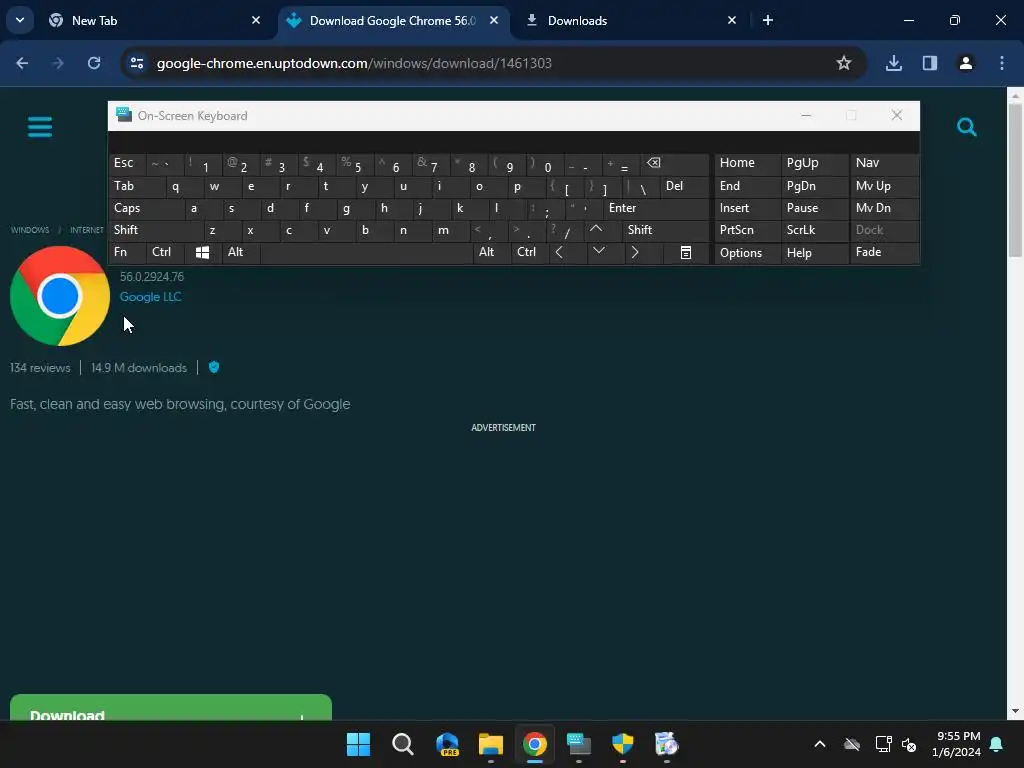Close the Downloads tab

(732, 20)
